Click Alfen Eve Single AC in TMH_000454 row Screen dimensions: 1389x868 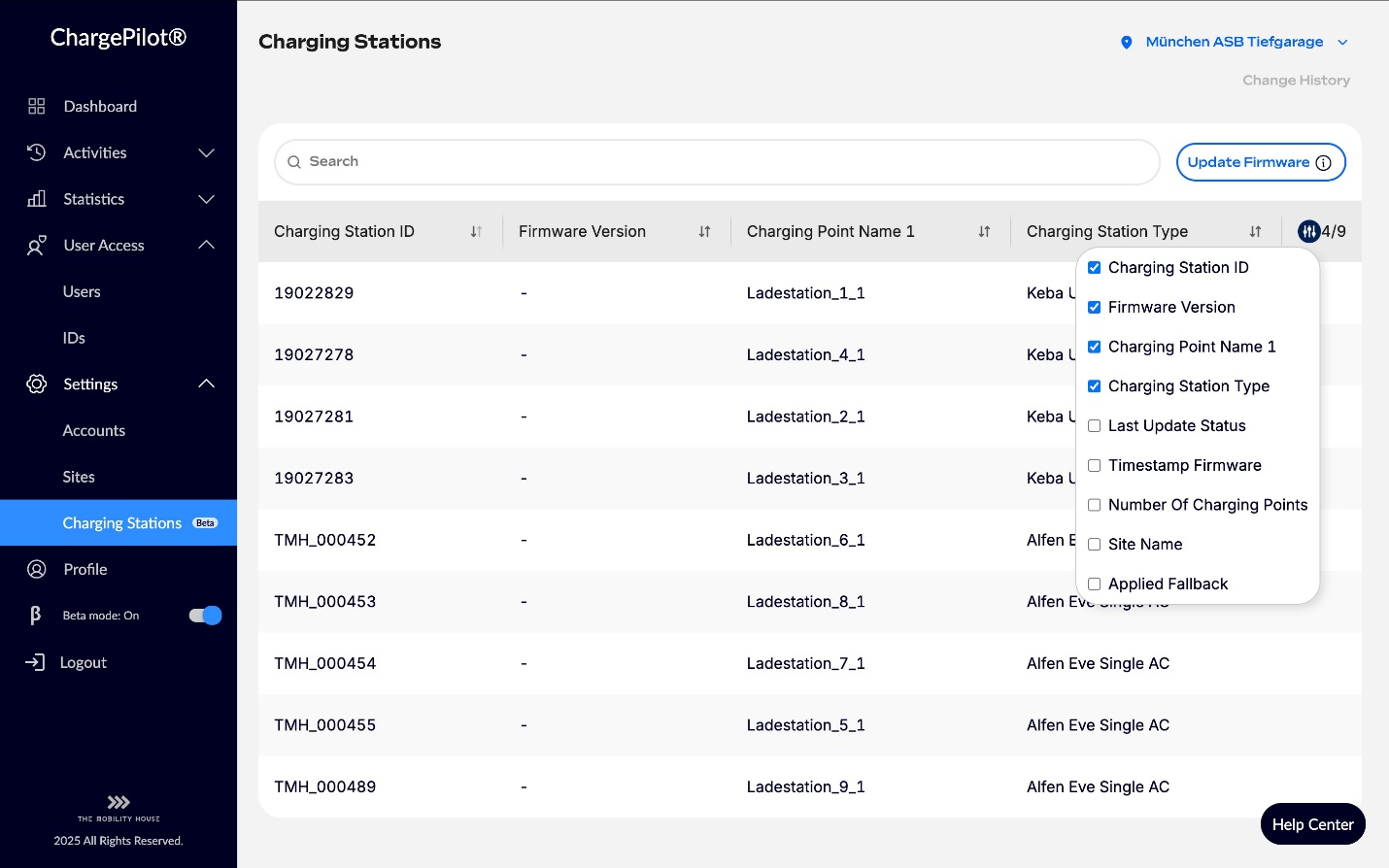point(1098,663)
